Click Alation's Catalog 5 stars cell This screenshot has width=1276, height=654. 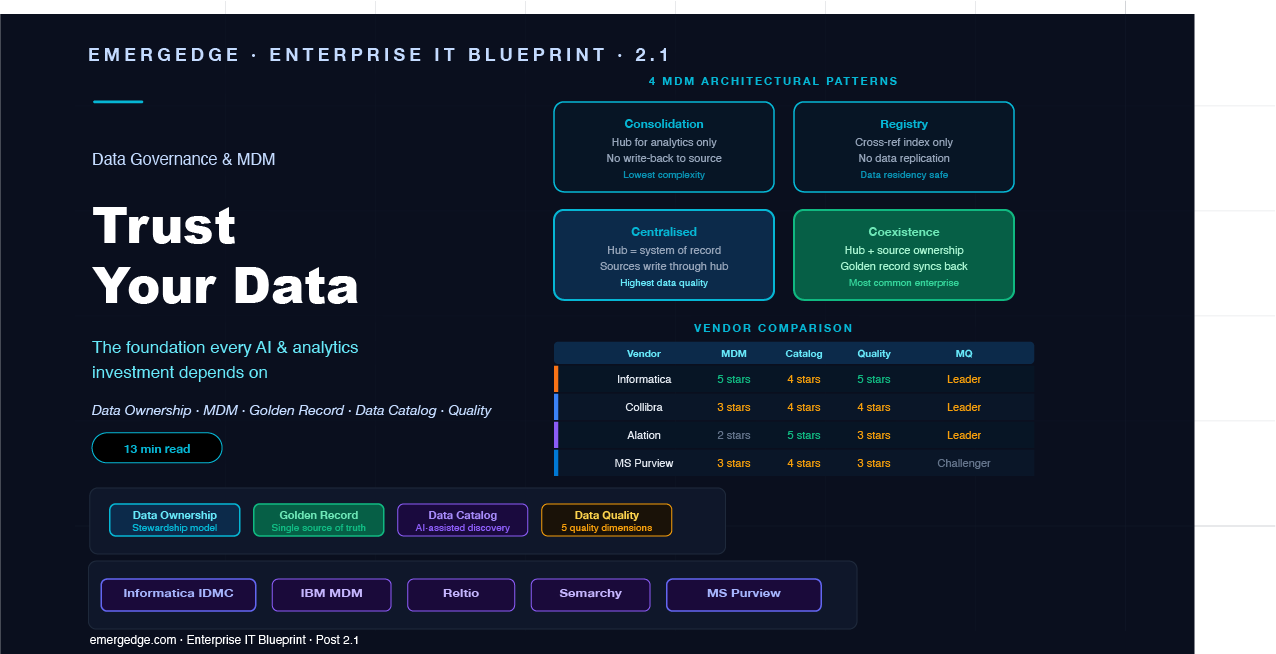pyautogui.click(x=804, y=435)
